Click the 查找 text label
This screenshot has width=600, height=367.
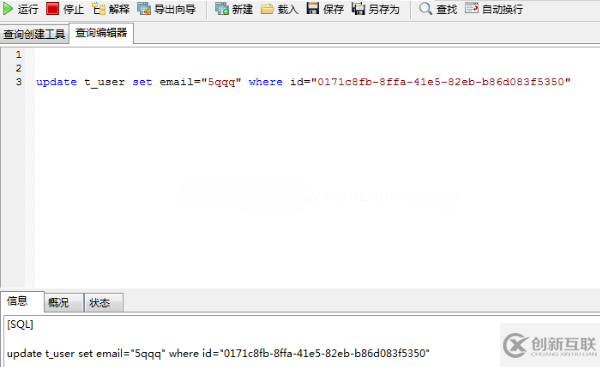pyautogui.click(x=447, y=9)
